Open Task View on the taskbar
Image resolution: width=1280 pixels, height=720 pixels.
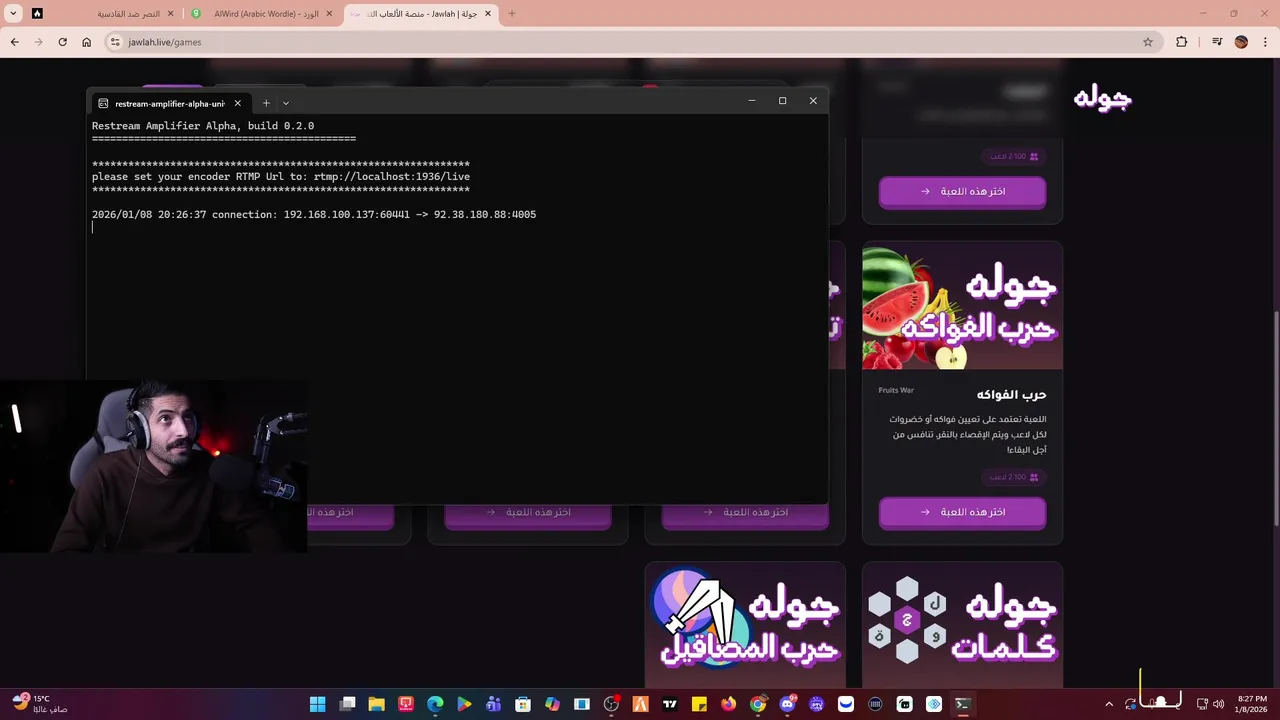pos(347,704)
